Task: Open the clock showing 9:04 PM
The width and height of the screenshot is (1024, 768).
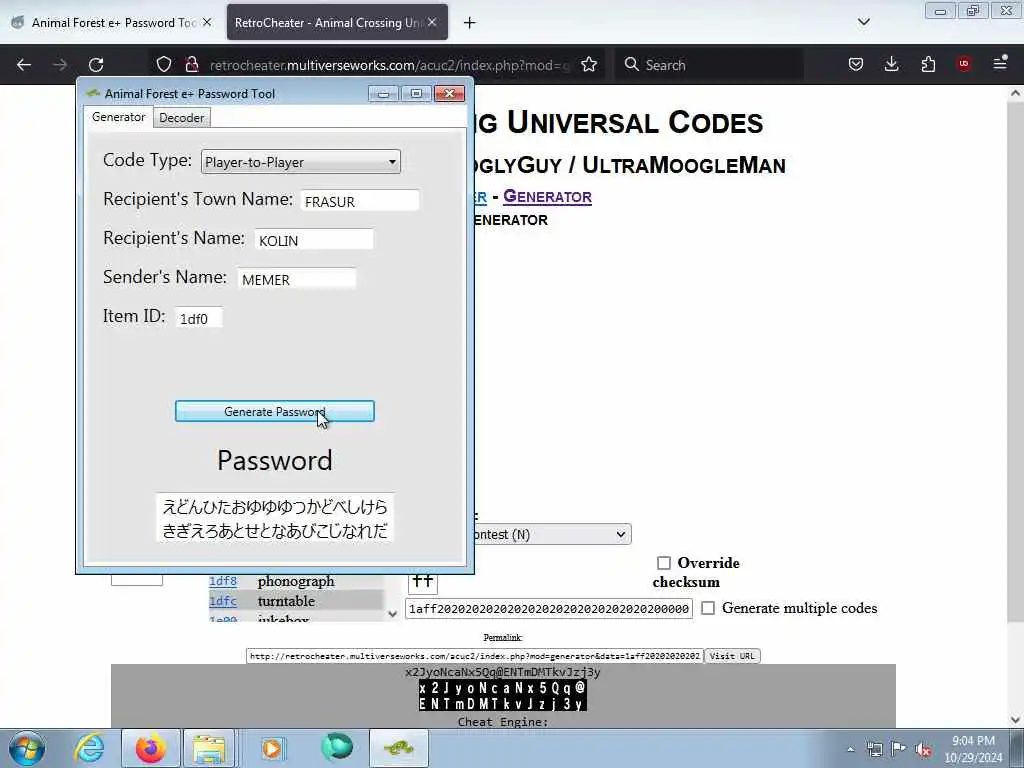Action: click(x=973, y=749)
